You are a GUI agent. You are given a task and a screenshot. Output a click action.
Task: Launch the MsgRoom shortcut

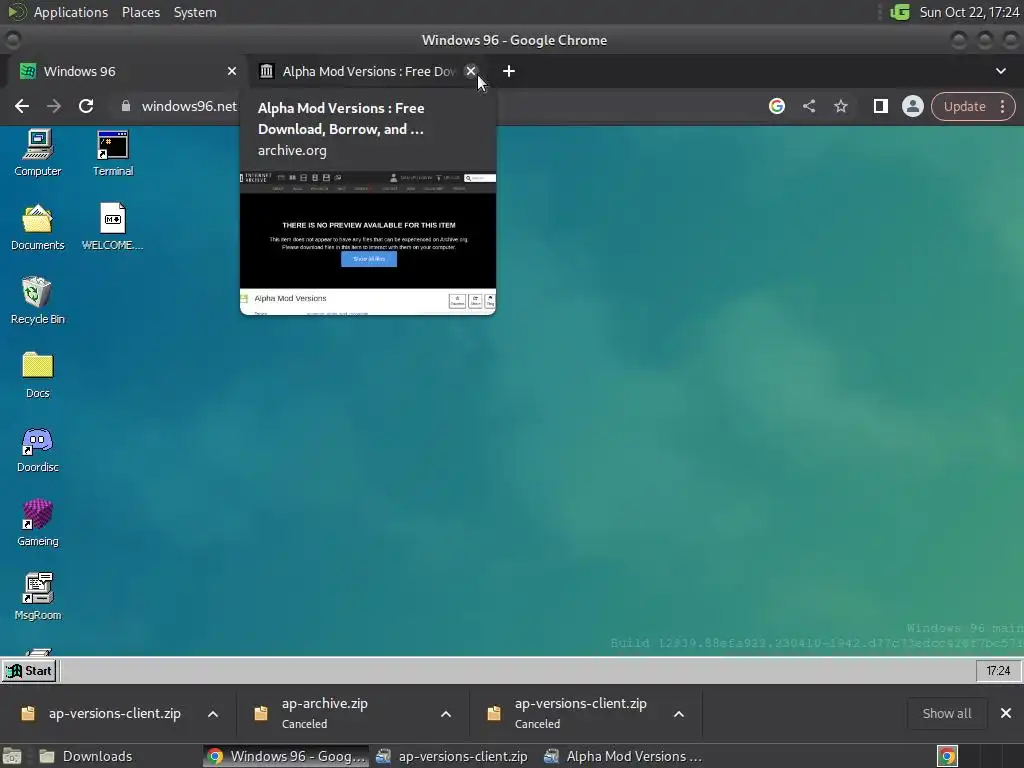pyautogui.click(x=38, y=597)
